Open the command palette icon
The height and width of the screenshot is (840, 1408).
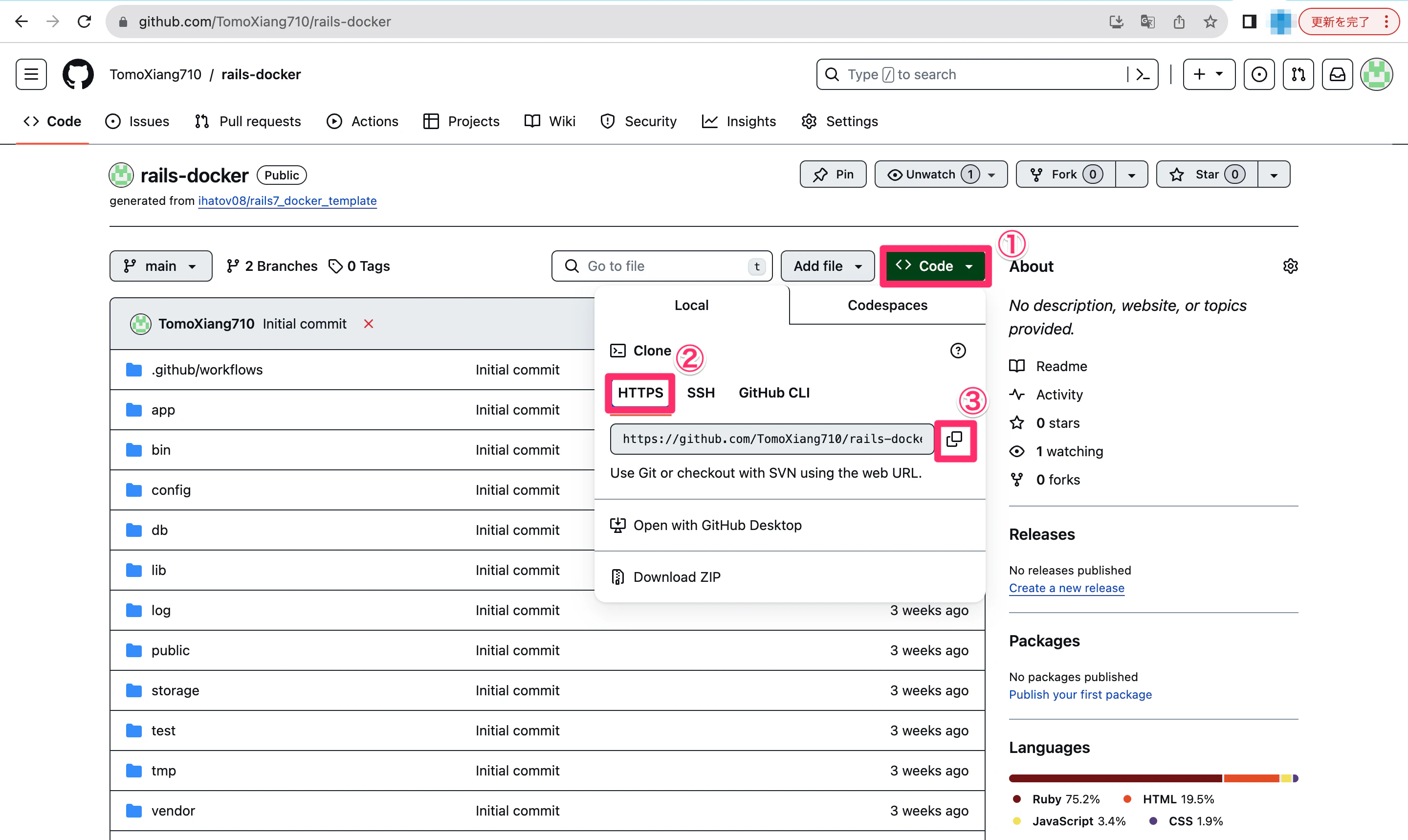coord(1143,74)
